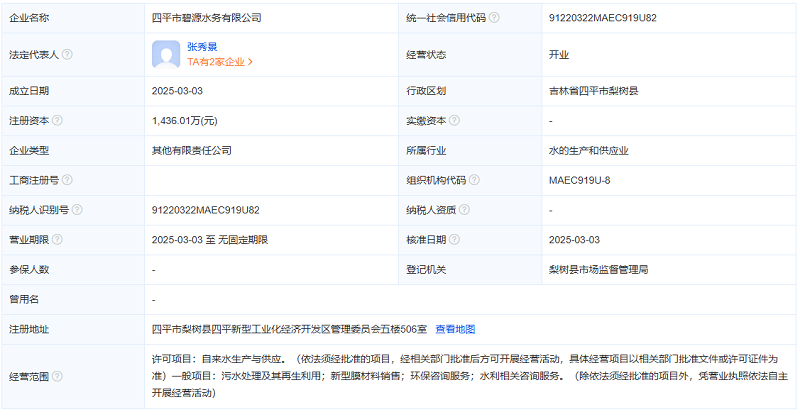Screen dimensions: 800x412
Task: Click the business scope paragraph starting 许可项目
Action: pyautogui.click(x=470, y=376)
